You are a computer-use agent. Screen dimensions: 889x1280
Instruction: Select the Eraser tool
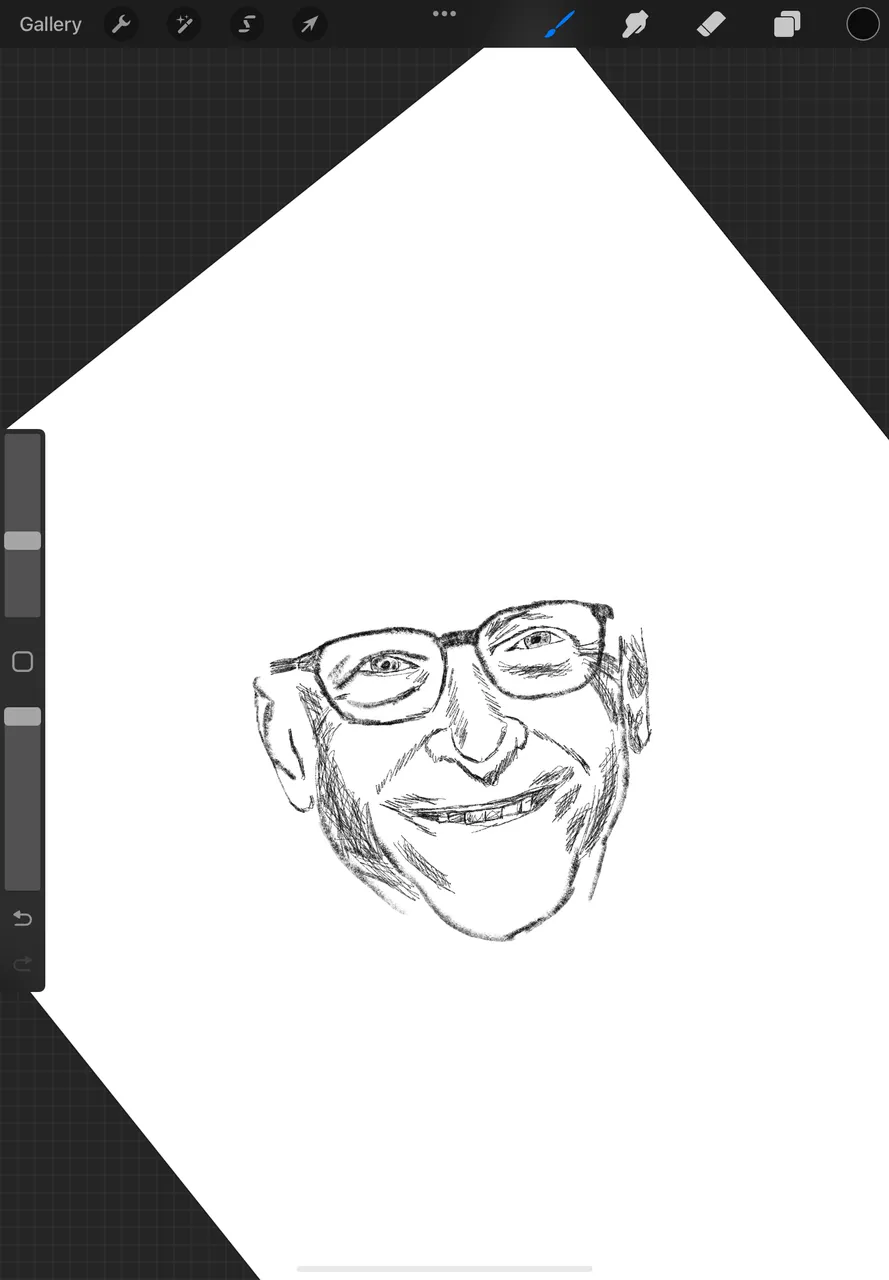click(x=711, y=24)
